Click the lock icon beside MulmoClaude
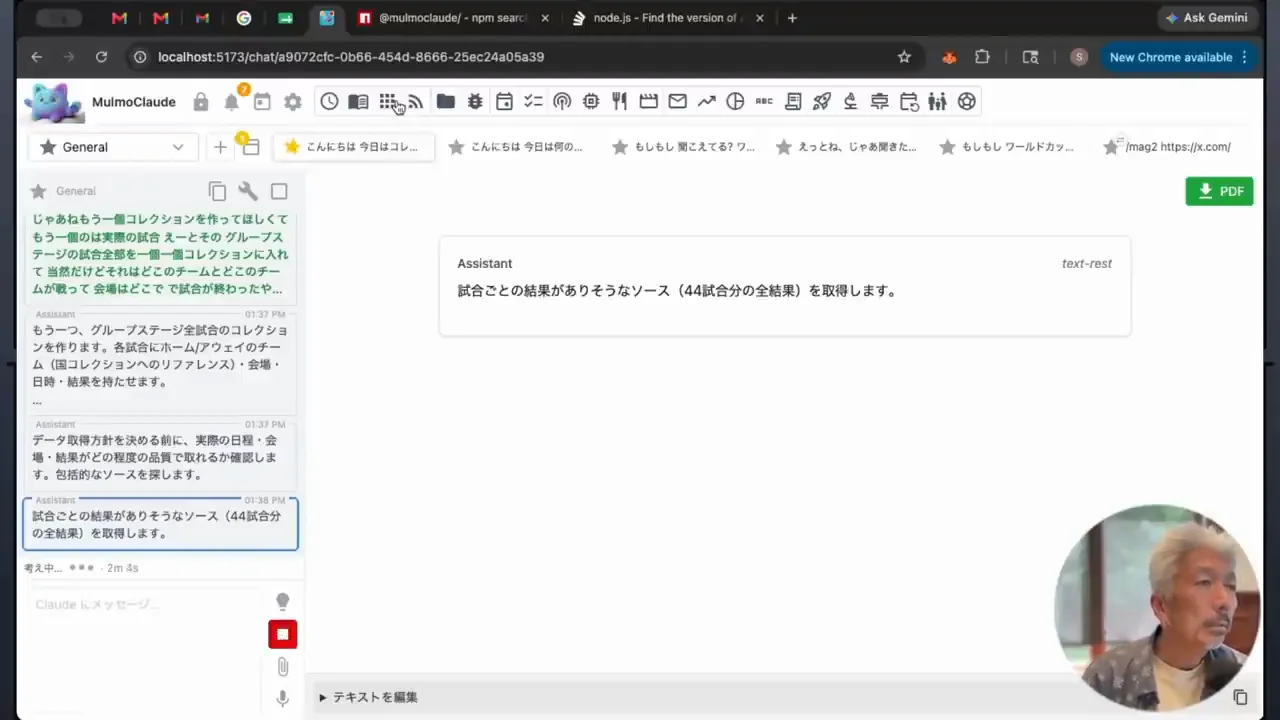The width and height of the screenshot is (1280, 720). (x=201, y=102)
